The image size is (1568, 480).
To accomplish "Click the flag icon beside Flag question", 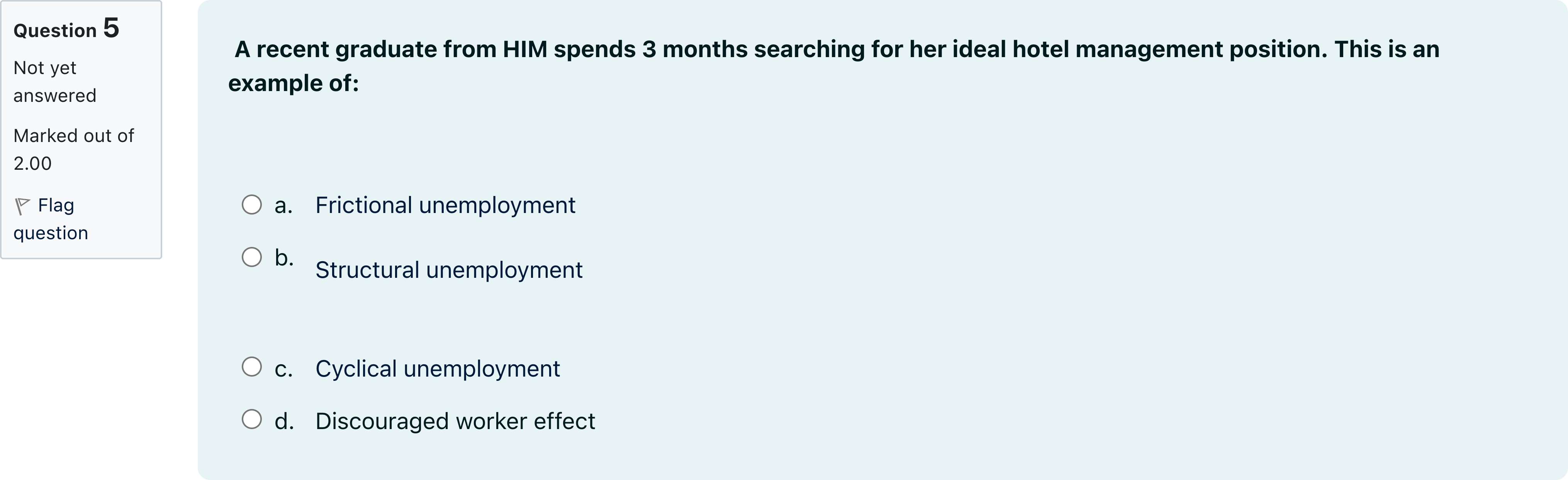I will (22, 206).
